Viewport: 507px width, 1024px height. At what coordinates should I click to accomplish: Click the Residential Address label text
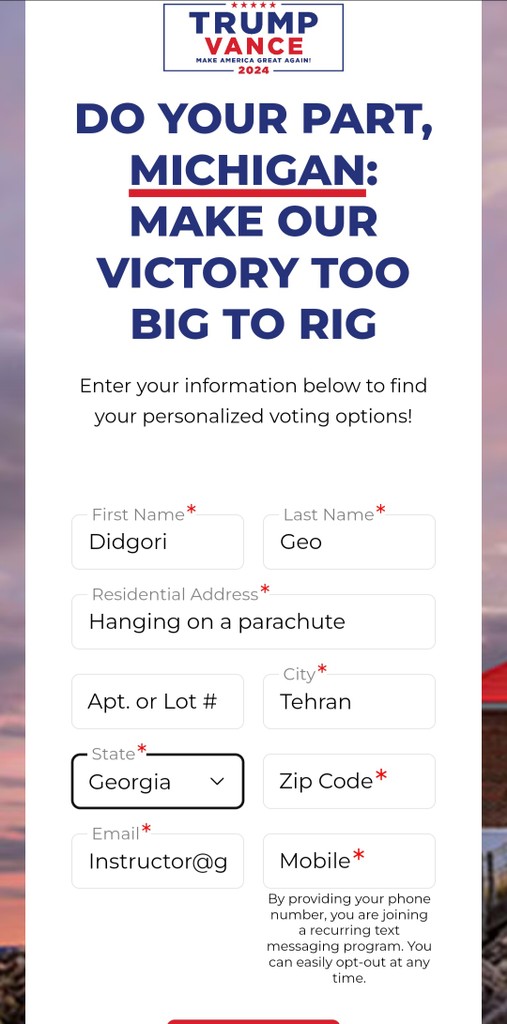[x=175, y=594]
